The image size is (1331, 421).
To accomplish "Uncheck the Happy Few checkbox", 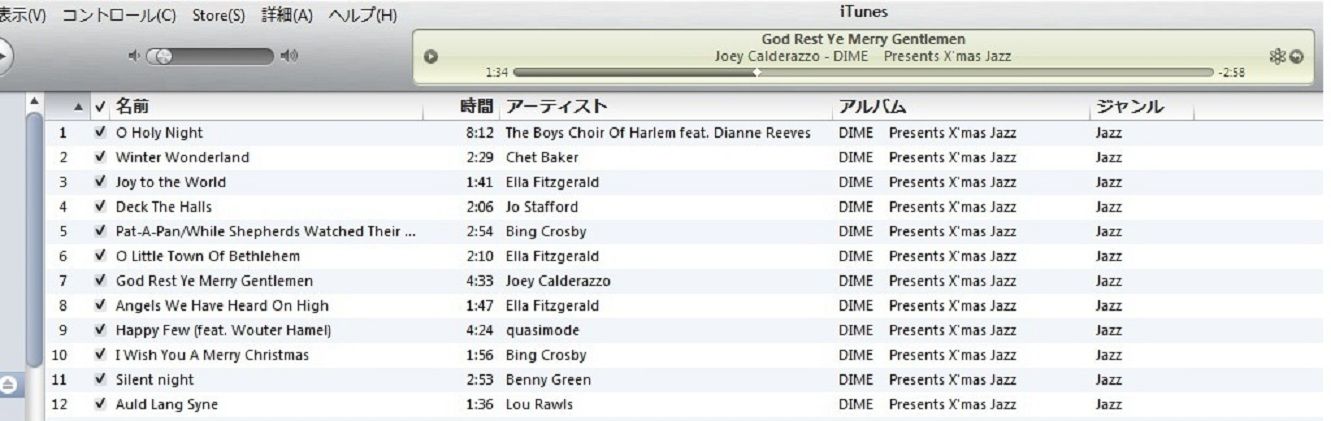I will point(99,330).
